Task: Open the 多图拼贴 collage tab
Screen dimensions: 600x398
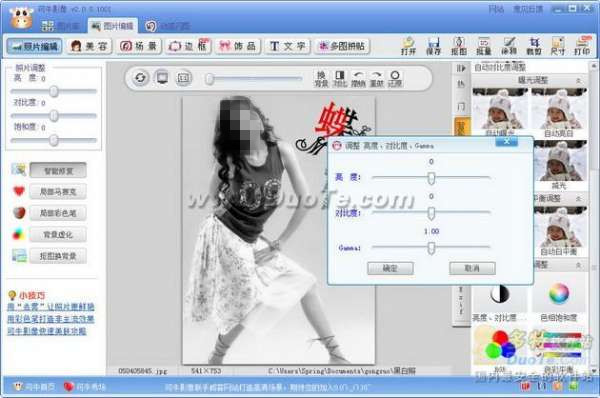Action: (342, 46)
